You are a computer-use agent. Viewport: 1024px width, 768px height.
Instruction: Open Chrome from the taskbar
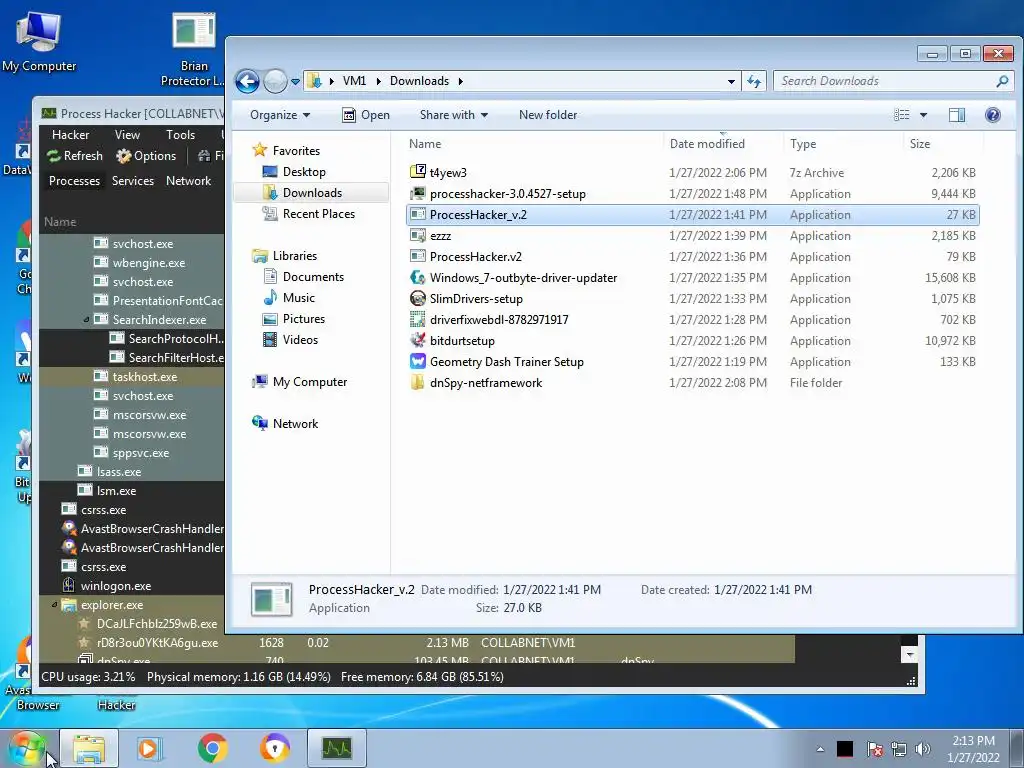click(212, 748)
